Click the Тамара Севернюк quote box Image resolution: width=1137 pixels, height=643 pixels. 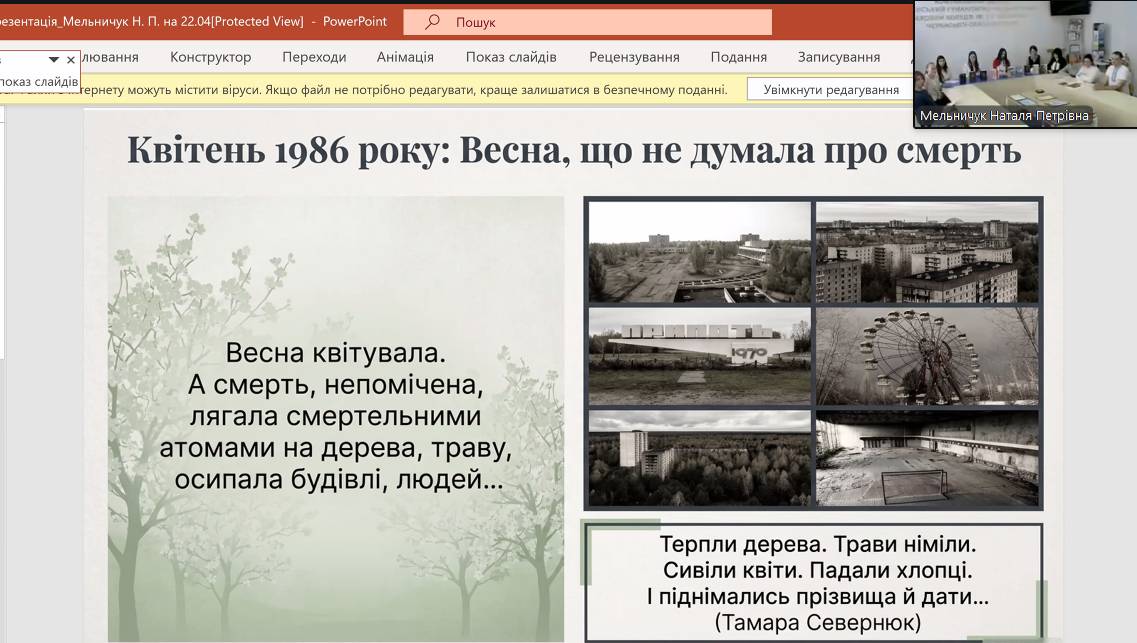[816, 583]
